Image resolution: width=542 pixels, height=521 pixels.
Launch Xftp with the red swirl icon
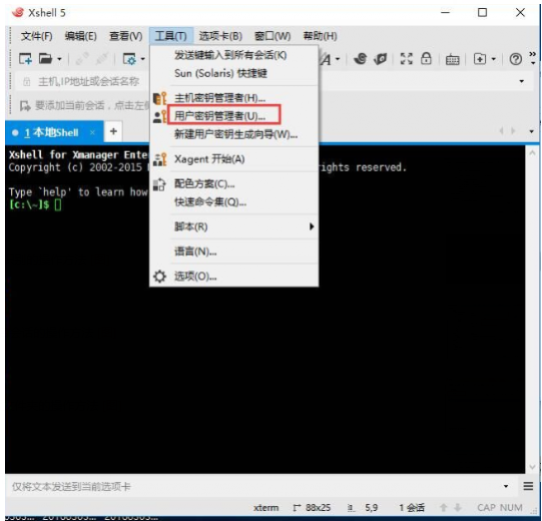(x=360, y=59)
